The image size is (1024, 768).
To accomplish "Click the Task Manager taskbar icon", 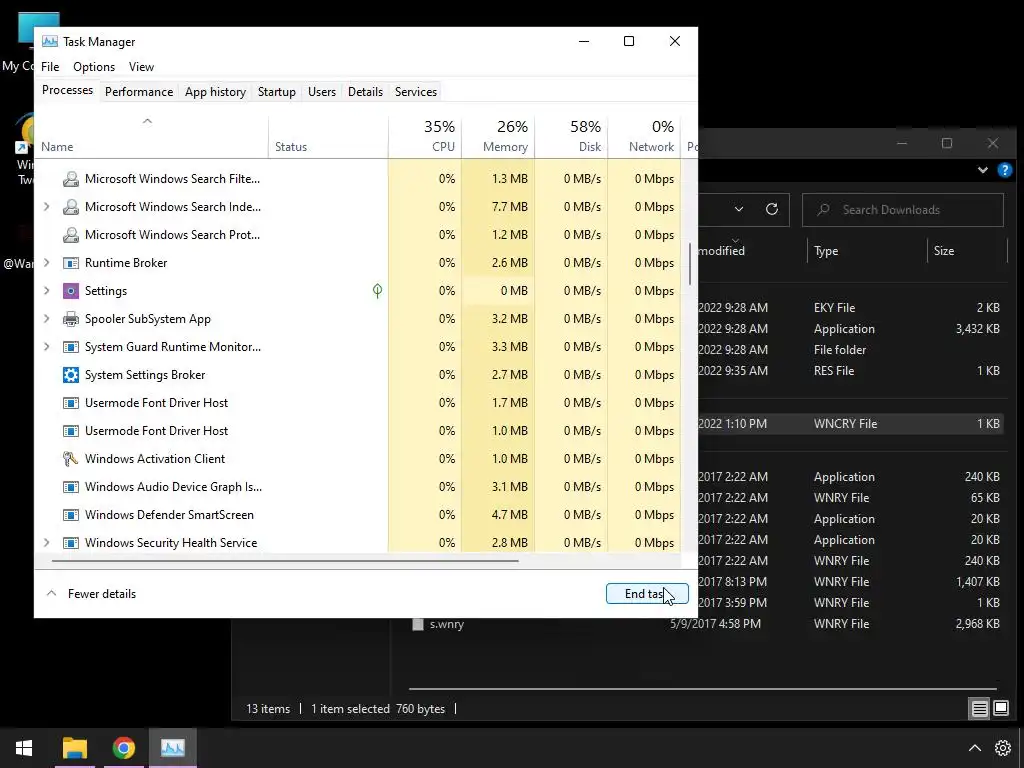I will tap(172, 748).
